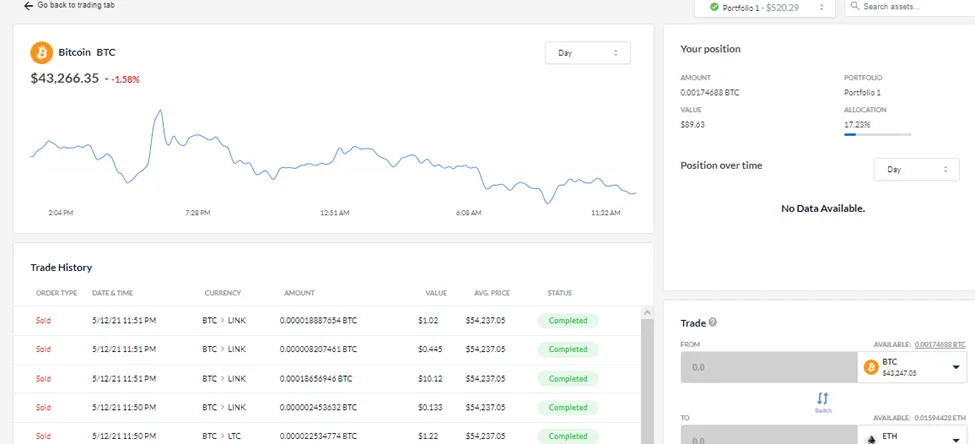Click the Trade History scroll up arrow

tap(647, 312)
